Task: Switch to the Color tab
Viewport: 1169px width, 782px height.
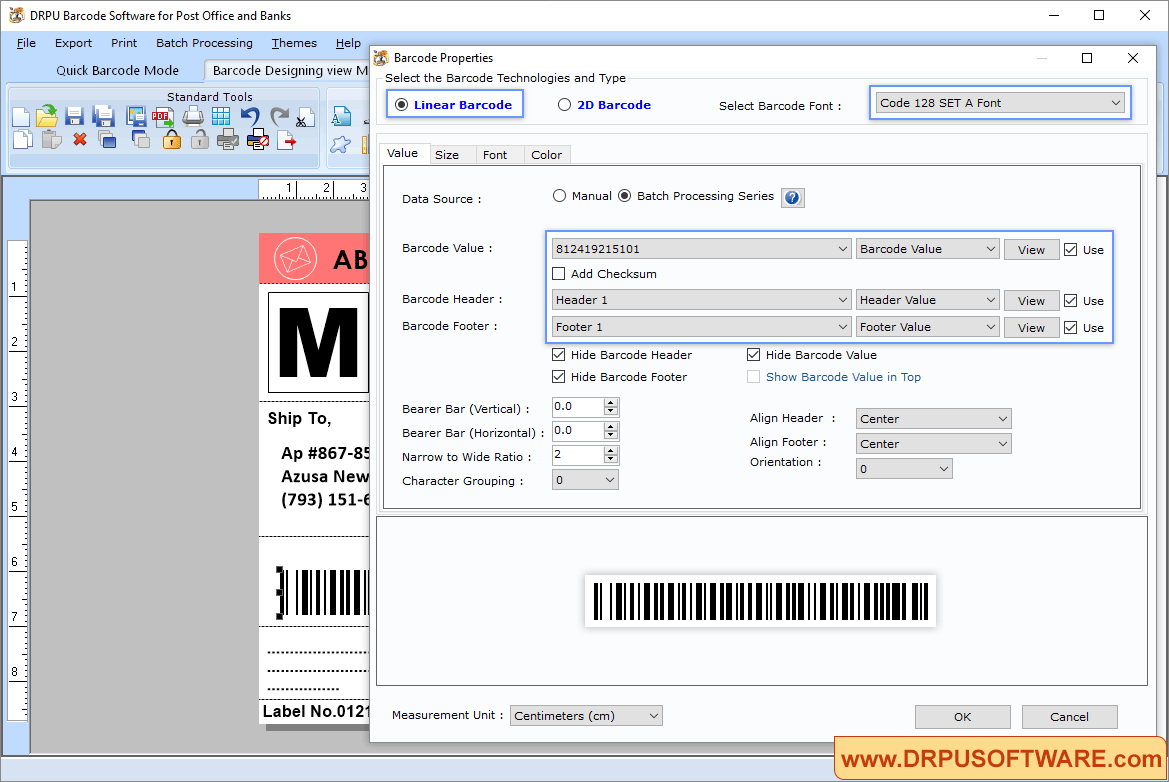Action: point(546,154)
